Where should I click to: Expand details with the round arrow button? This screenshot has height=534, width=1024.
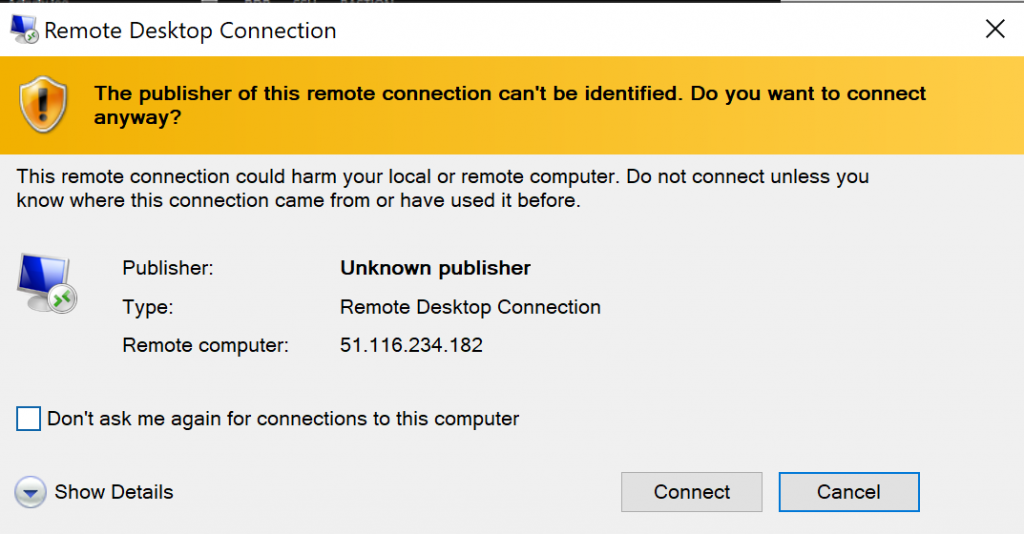coord(31,492)
